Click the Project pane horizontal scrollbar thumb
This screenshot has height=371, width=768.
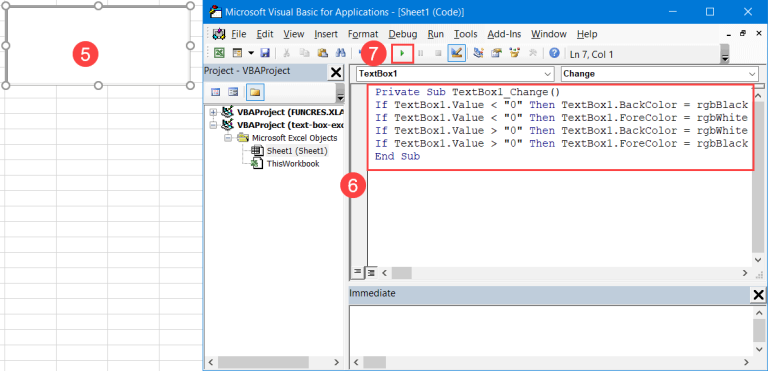click(x=264, y=363)
